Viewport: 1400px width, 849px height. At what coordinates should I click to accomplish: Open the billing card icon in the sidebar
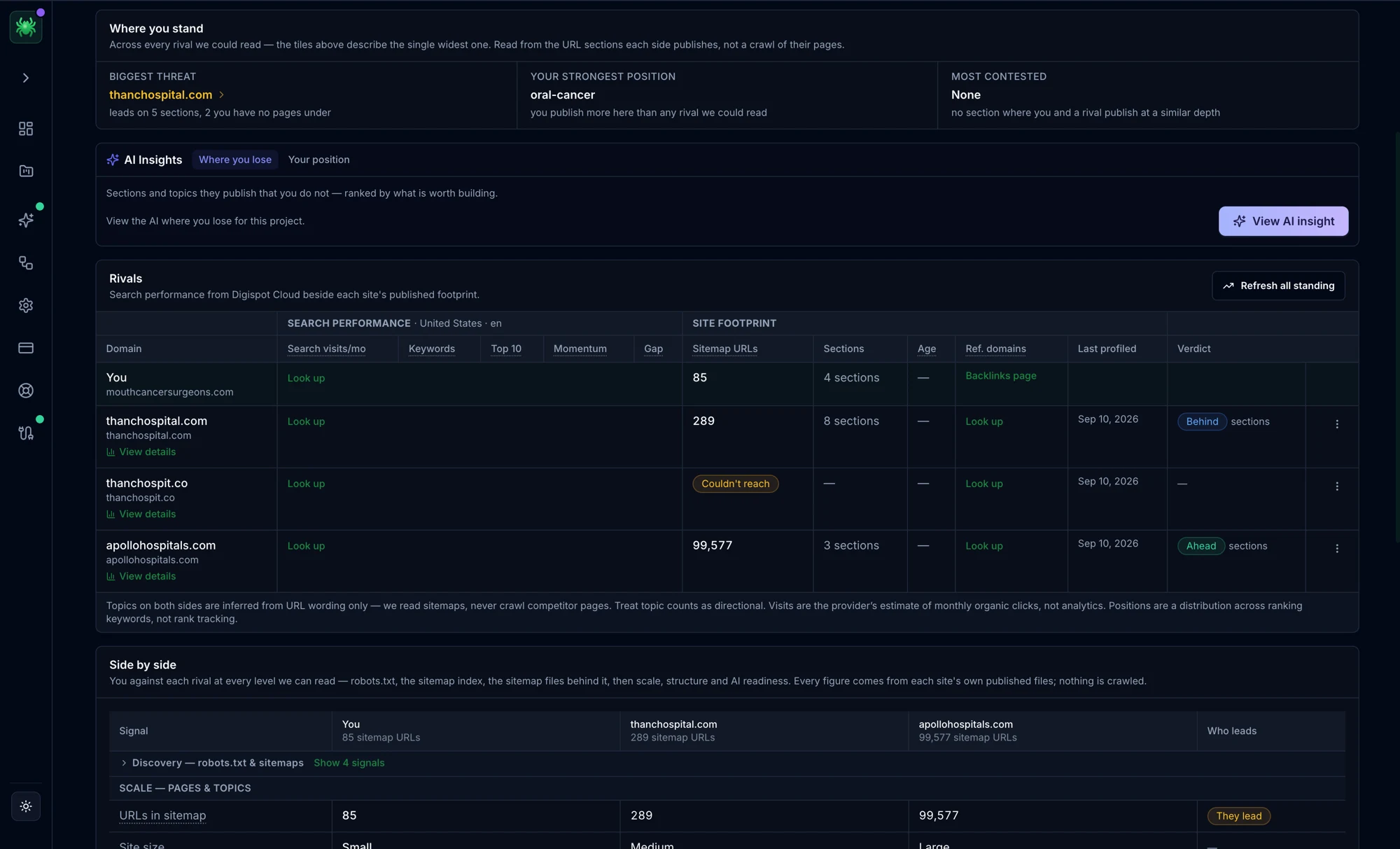pyautogui.click(x=26, y=348)
